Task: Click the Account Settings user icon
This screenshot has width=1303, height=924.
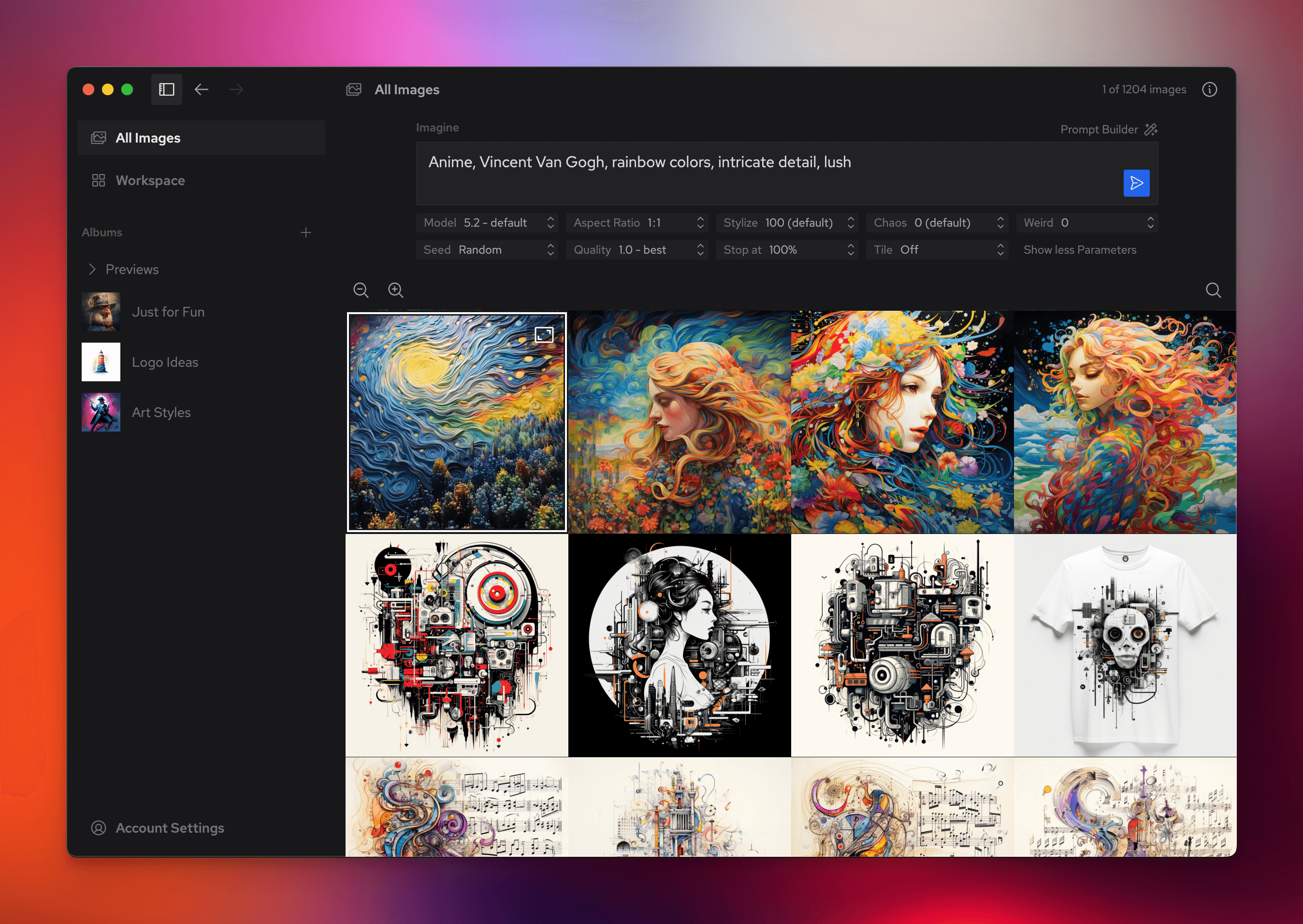Action: pyautogui.click(x=99, y=828)
